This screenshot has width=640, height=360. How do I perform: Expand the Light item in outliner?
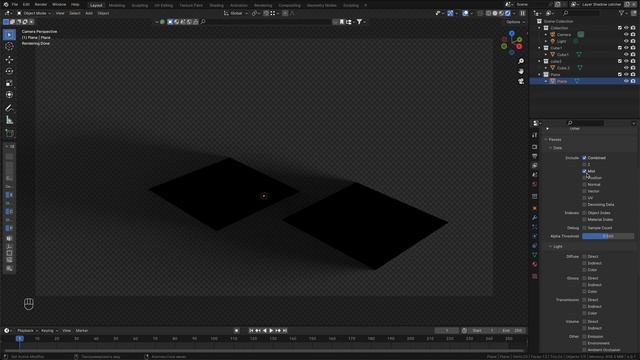(x=546, y=41)
